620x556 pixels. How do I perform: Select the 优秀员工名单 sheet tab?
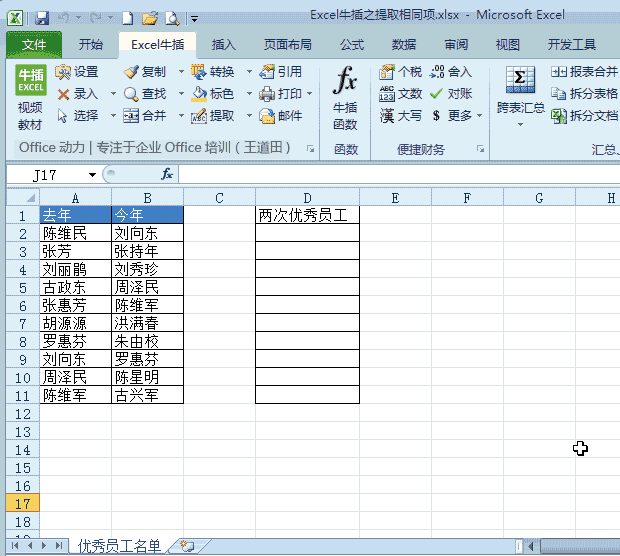coord(119,546)
